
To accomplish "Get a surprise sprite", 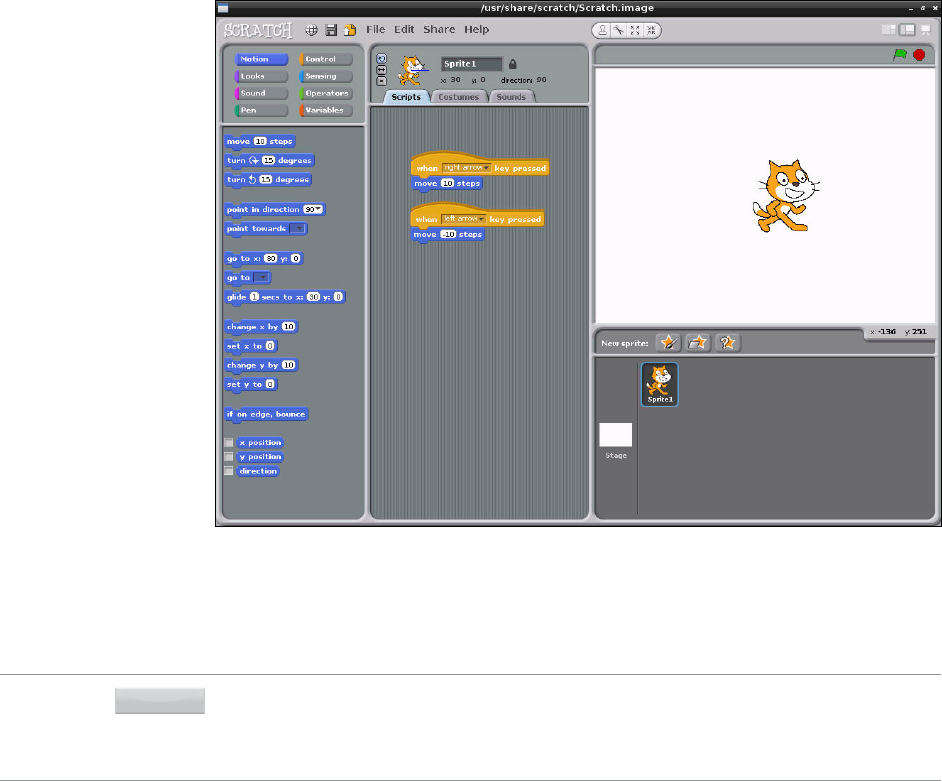I will coord(728,343).
